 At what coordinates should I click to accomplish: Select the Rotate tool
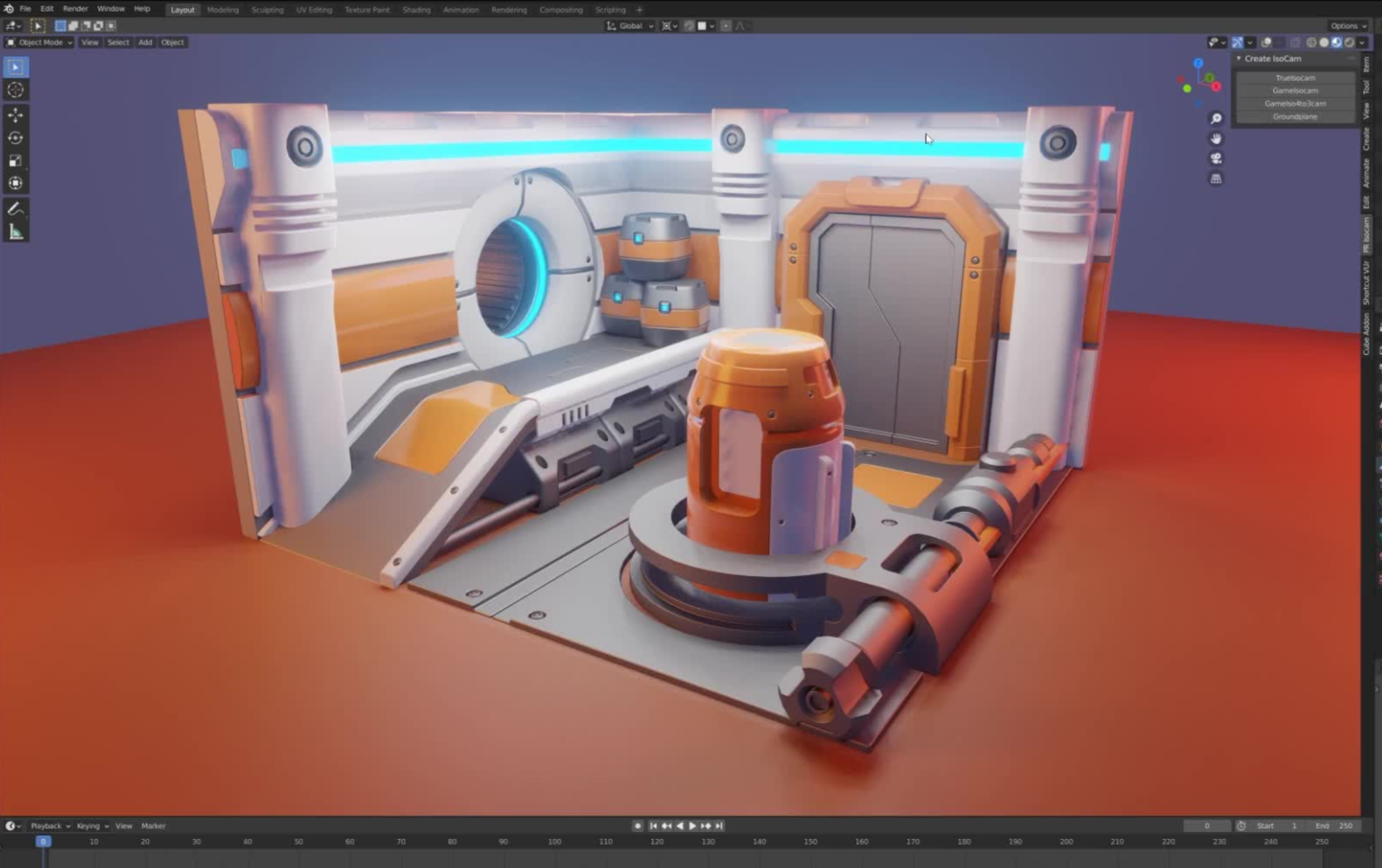pyautogui.click(x=15, y=138)
